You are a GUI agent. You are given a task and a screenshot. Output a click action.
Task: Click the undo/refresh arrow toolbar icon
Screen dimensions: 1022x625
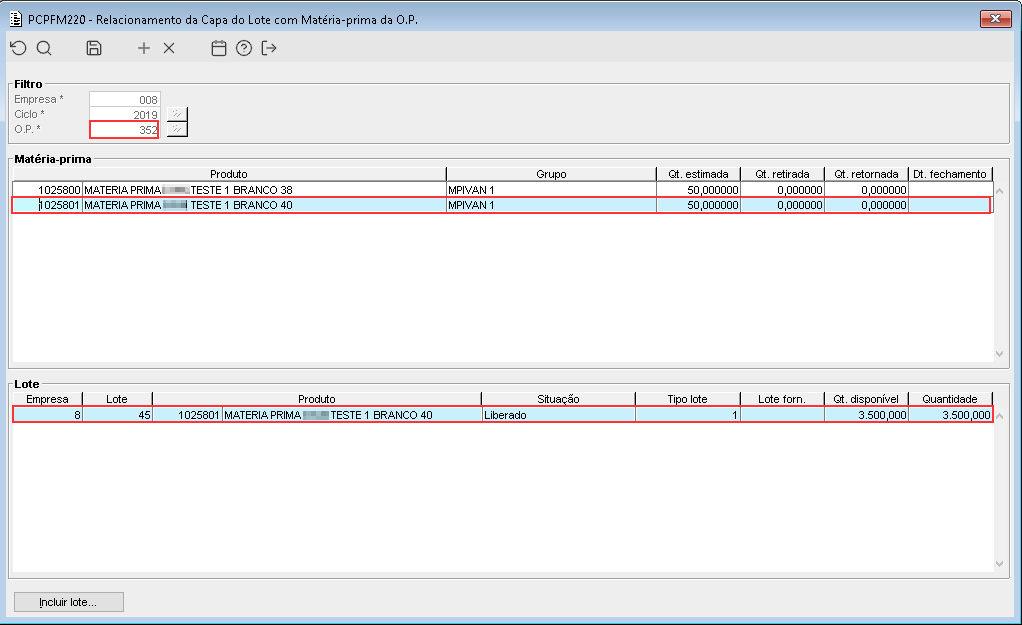tap(18, 48)
